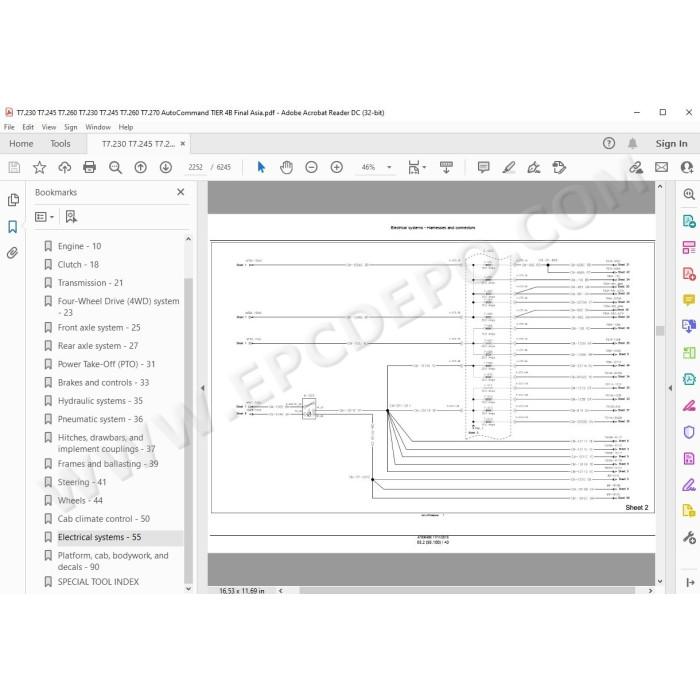The height and width of the screenshot is (700, 700).
Task: Open the SPECIAL TOOL INDEX bookmark
Action: pyautogui.click(x=98, y=582)
